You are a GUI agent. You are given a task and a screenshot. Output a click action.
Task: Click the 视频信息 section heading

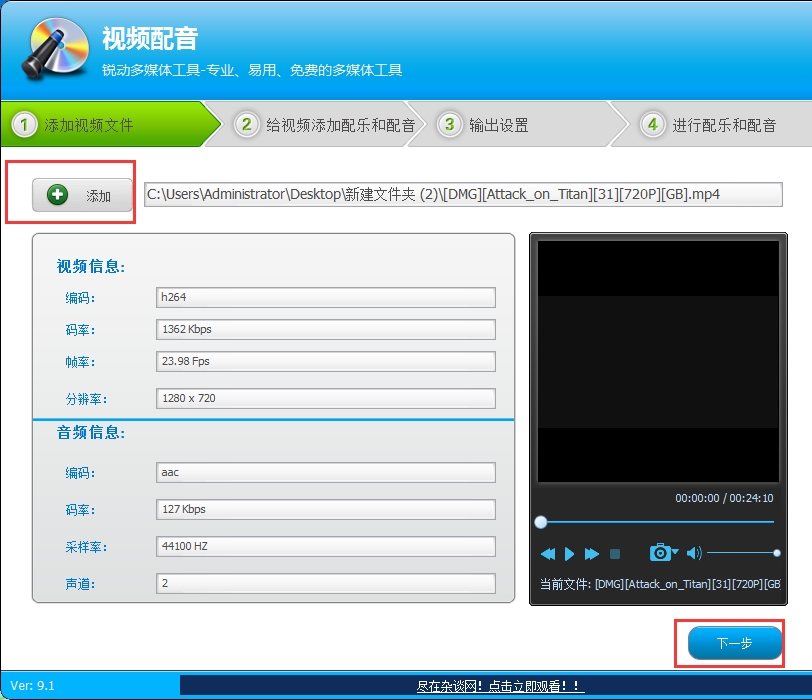click(x=91, y=267)
